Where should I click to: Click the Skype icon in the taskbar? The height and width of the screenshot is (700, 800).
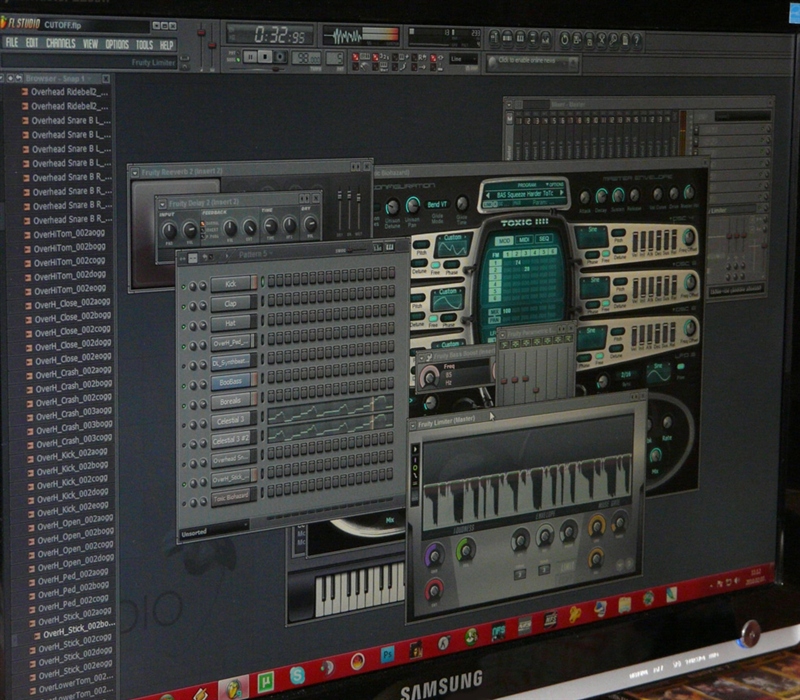[299, 673]
